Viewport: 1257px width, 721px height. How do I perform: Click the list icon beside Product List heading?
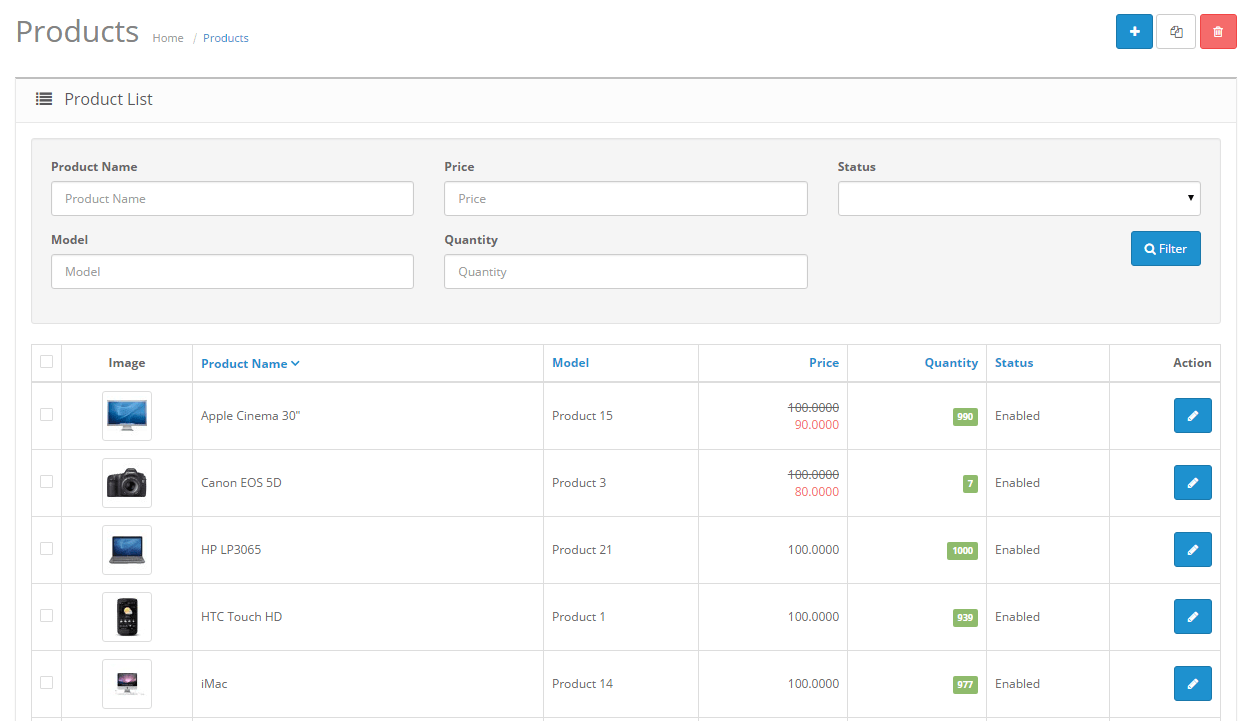(x=43, y=98)
